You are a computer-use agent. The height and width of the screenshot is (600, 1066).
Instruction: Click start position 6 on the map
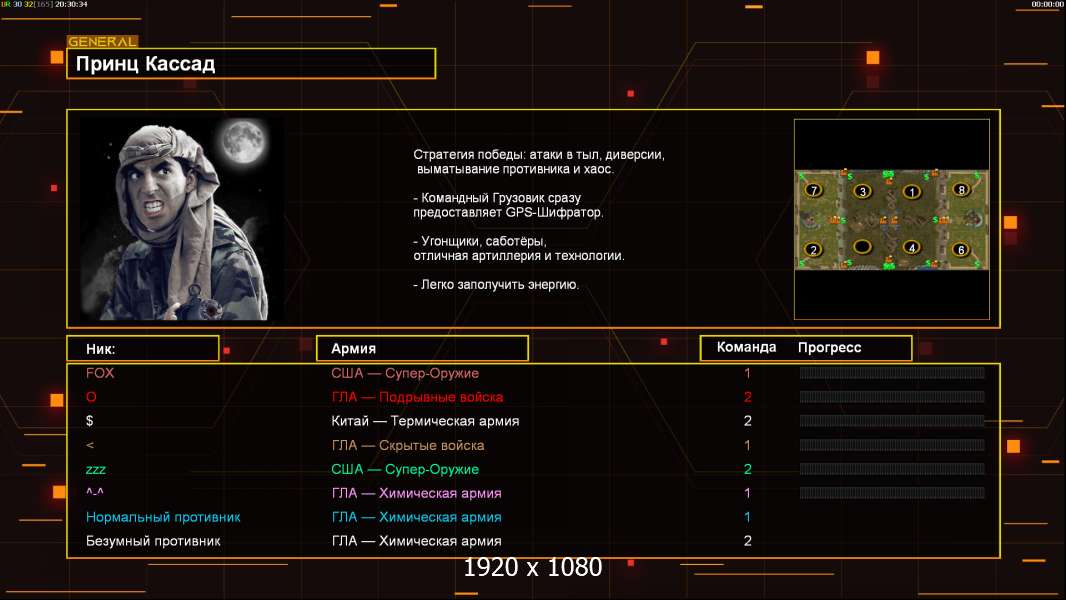[x=961, y=249]
